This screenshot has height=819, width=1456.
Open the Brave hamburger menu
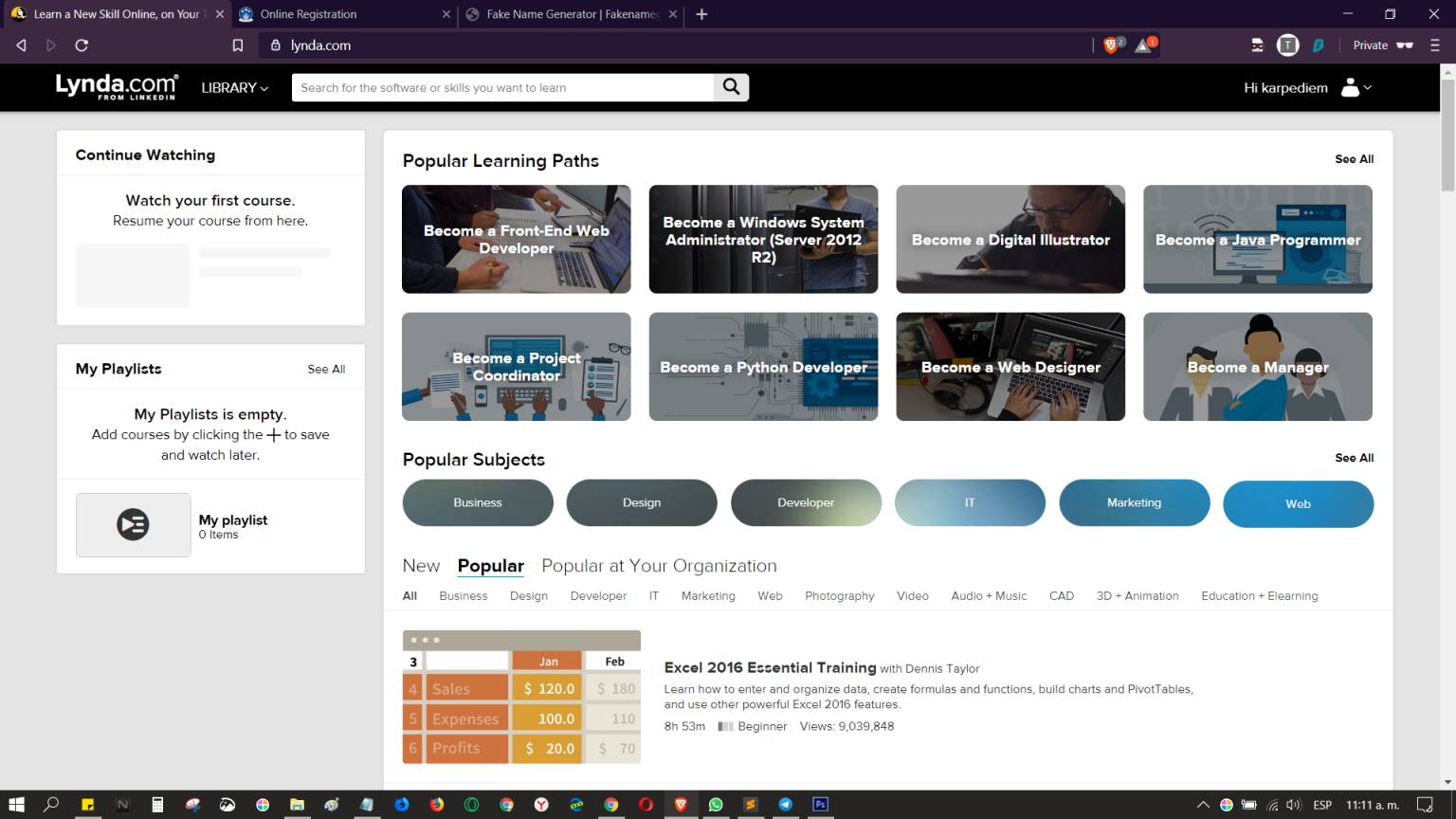click(x=1434, y=45)
